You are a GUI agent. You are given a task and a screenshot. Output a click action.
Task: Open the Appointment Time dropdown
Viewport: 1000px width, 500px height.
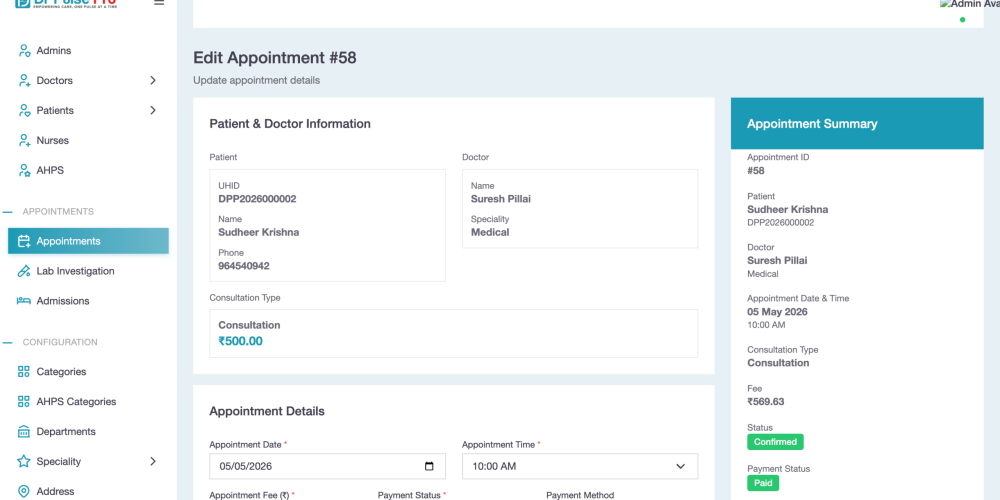580,466
